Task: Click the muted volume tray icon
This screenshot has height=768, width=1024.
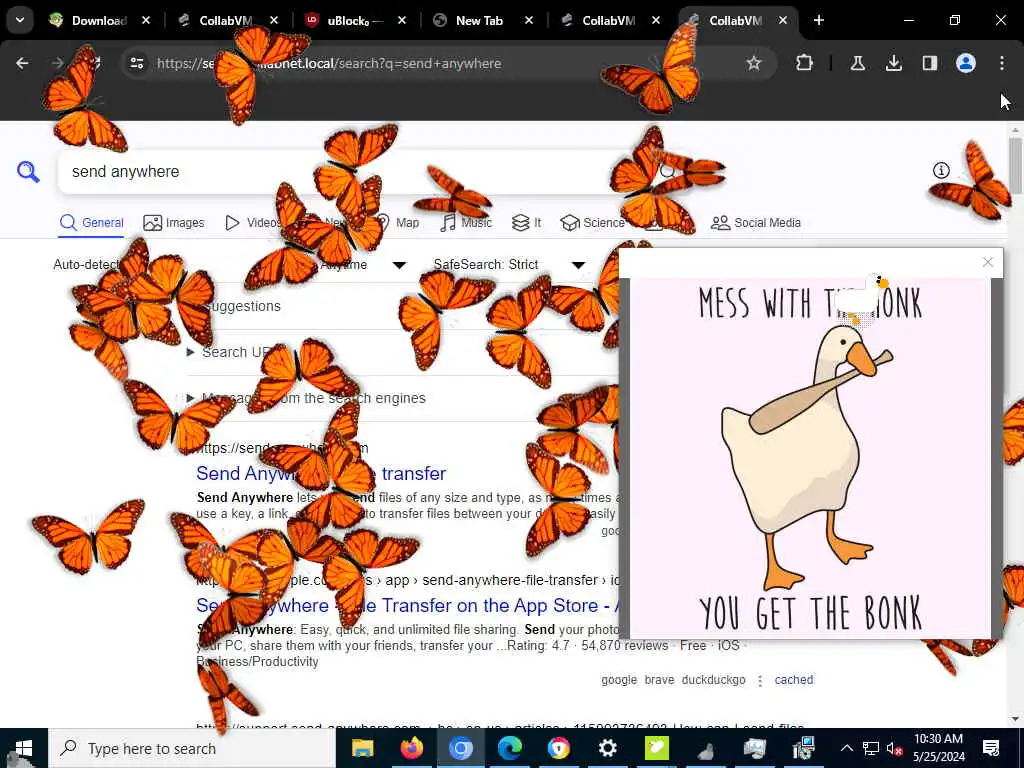Action: pos(894,748)
